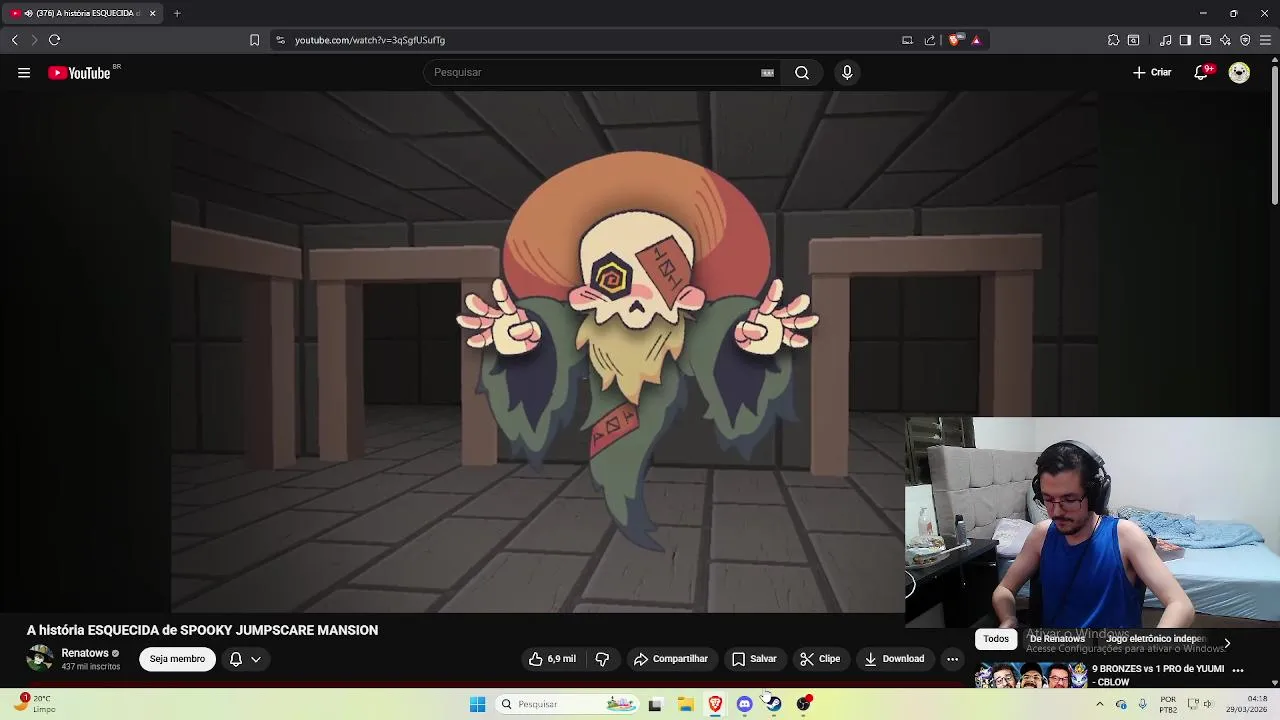Viewport: 1280px width, 720px height.
Task: Open the Renatows channel name
Action: coord(85,653)
